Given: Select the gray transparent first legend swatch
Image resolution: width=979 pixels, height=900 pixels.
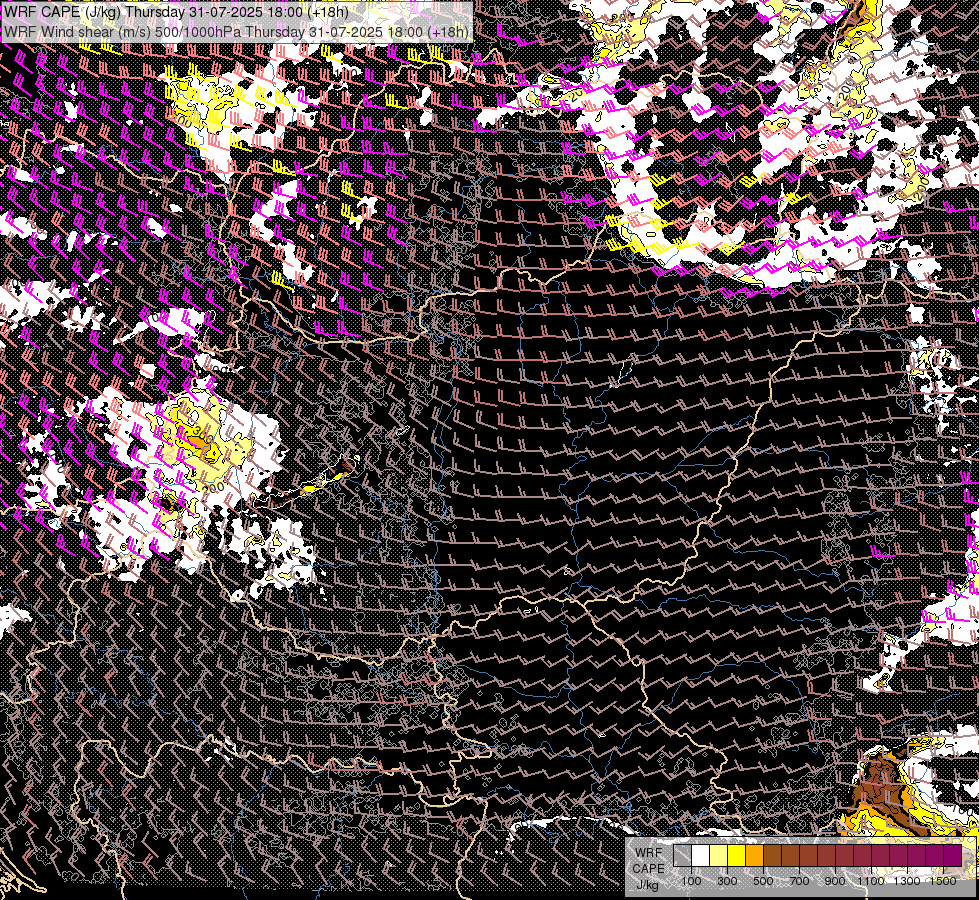Looking at the screenshot, I should (682, 856).
